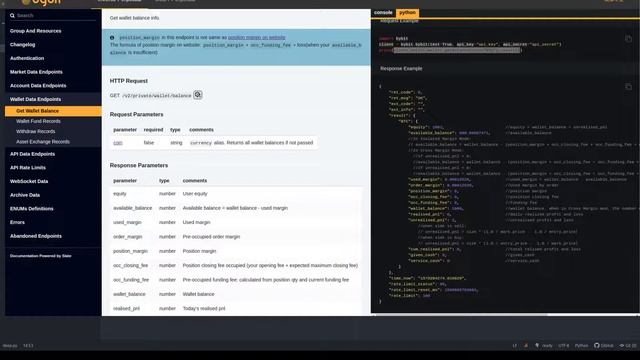Click the horizontal scrollbar under code panel

point(461,315)
